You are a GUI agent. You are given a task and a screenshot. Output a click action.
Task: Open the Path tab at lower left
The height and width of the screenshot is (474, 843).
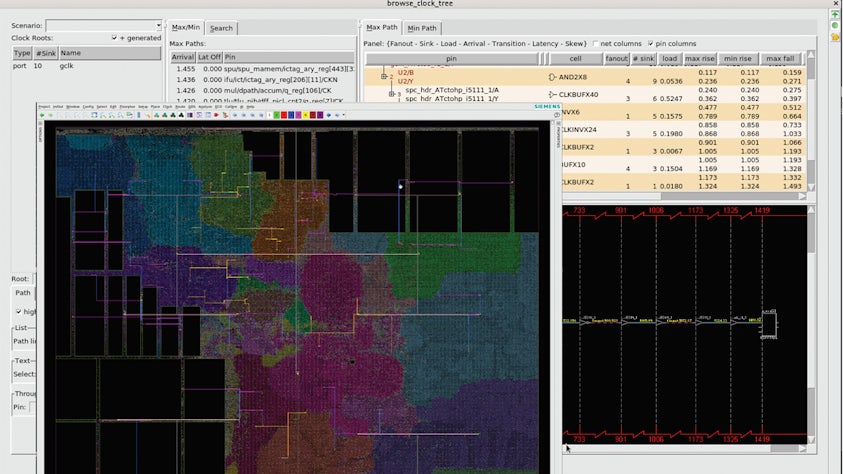click(23, 293)
